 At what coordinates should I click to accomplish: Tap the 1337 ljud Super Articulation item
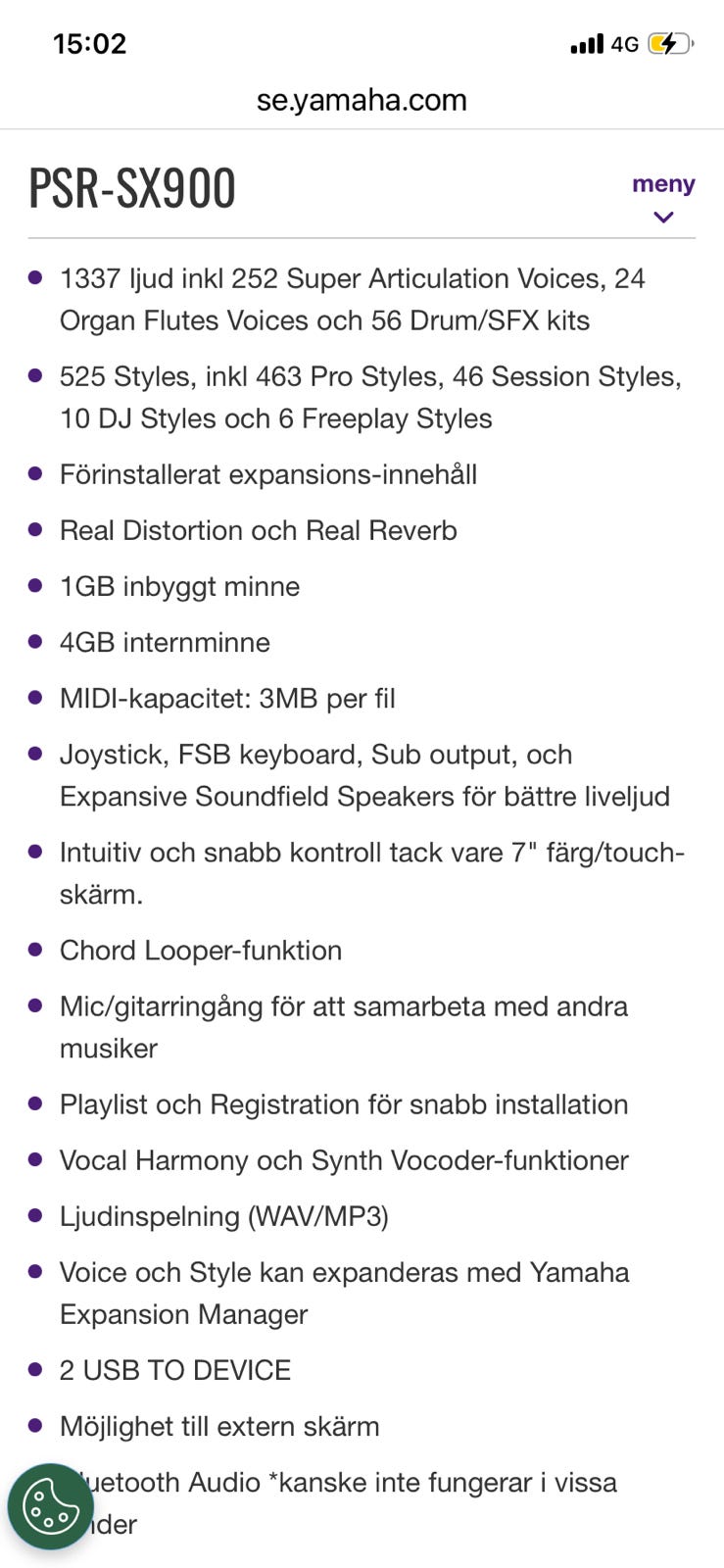[x=353, y=299]
